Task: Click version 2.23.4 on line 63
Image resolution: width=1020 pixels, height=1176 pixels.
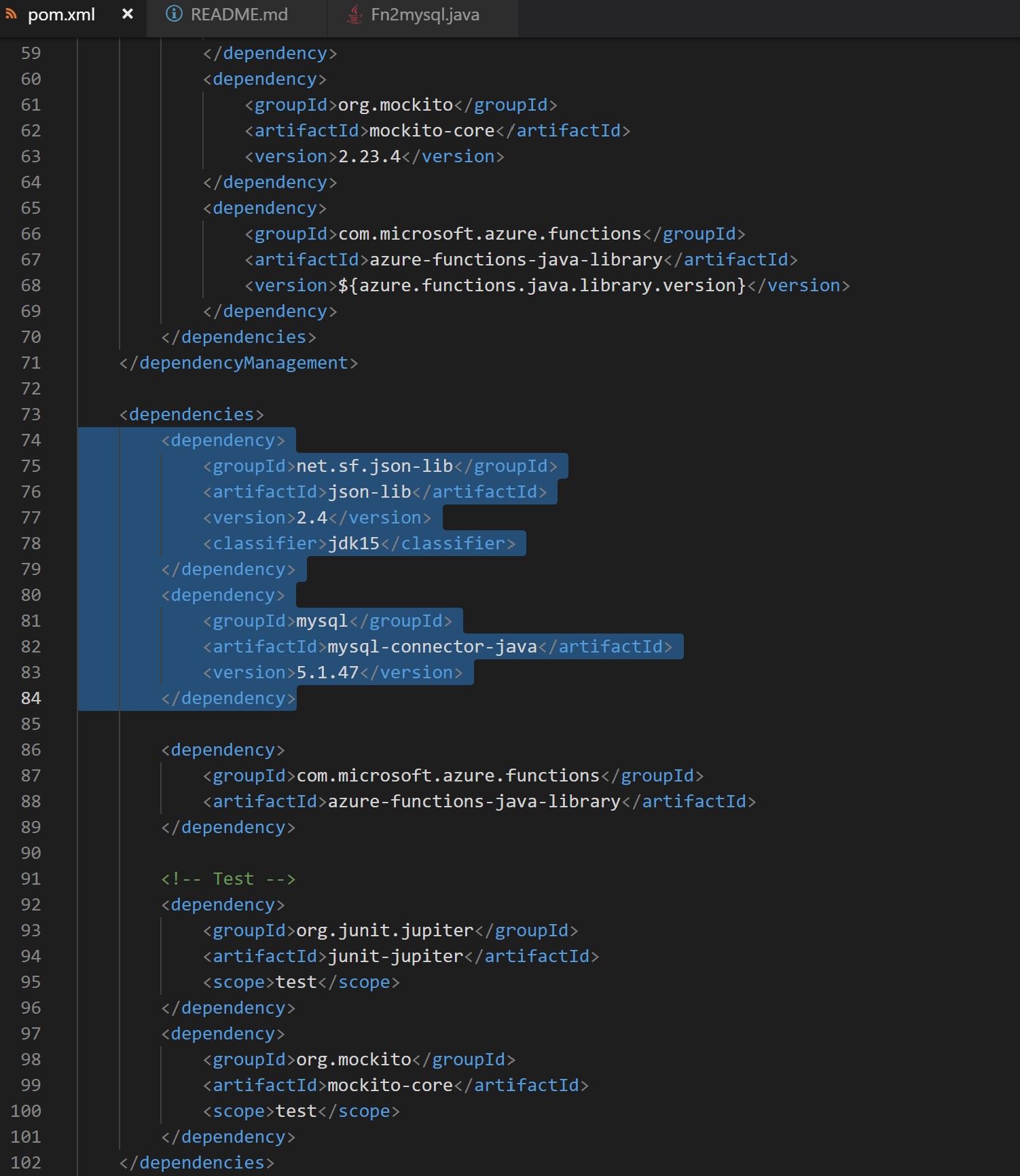Action: click(369, 156)
